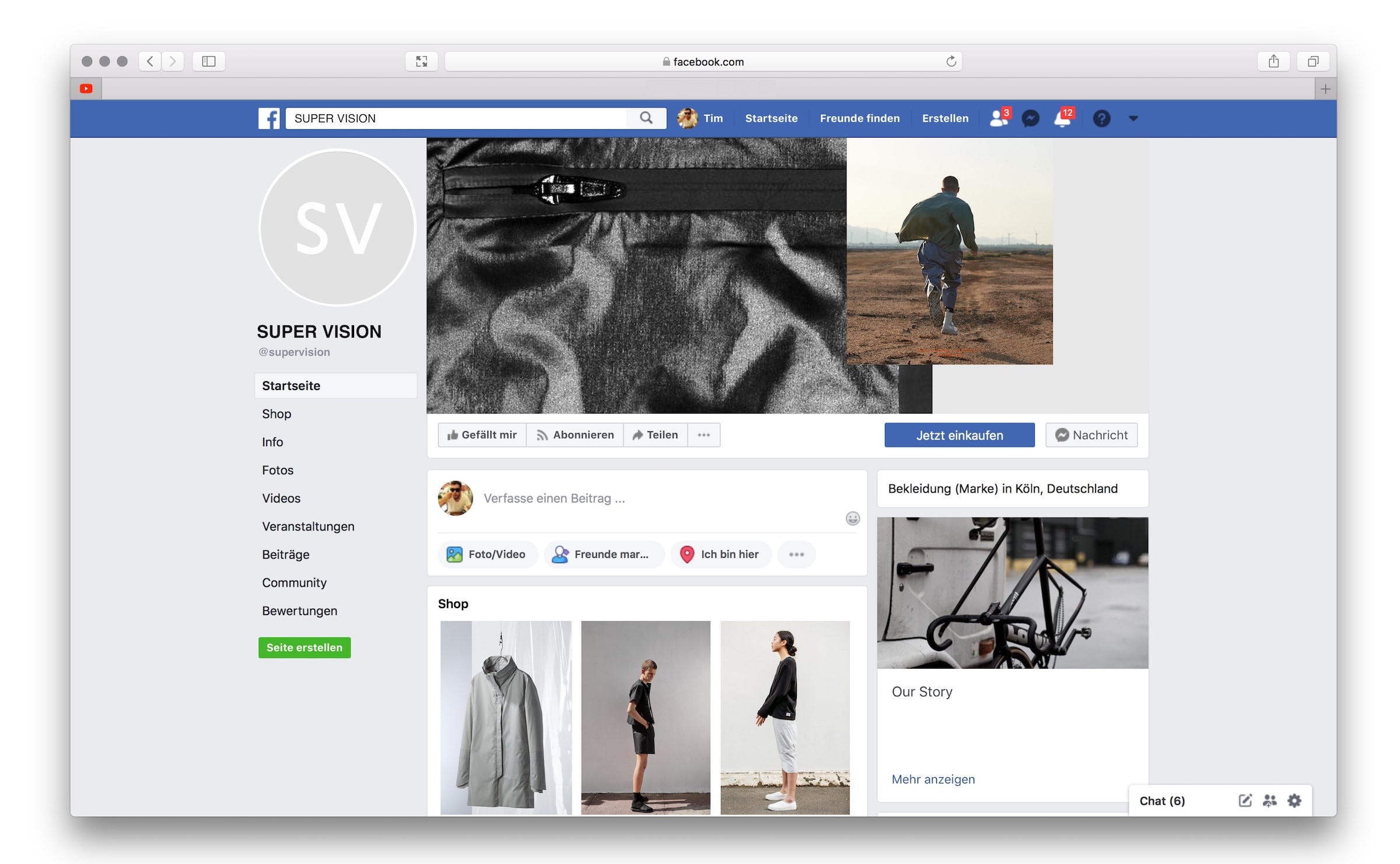Open Shop in left page menu
The height and width of the screenshot is (864, 1400).
(276, 414)
